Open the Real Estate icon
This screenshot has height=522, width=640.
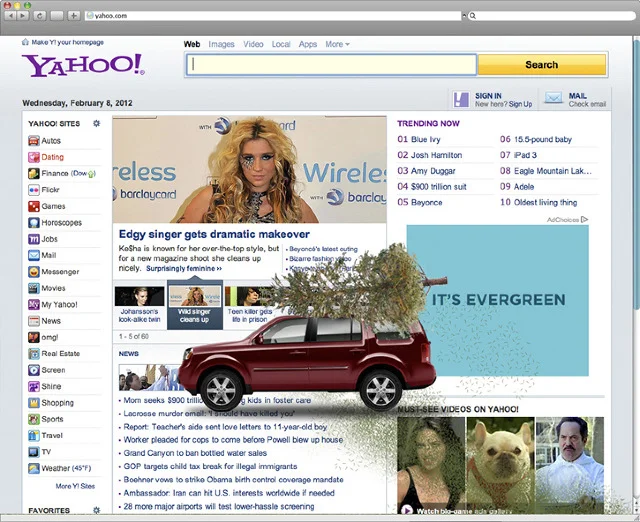pos(34,353)
